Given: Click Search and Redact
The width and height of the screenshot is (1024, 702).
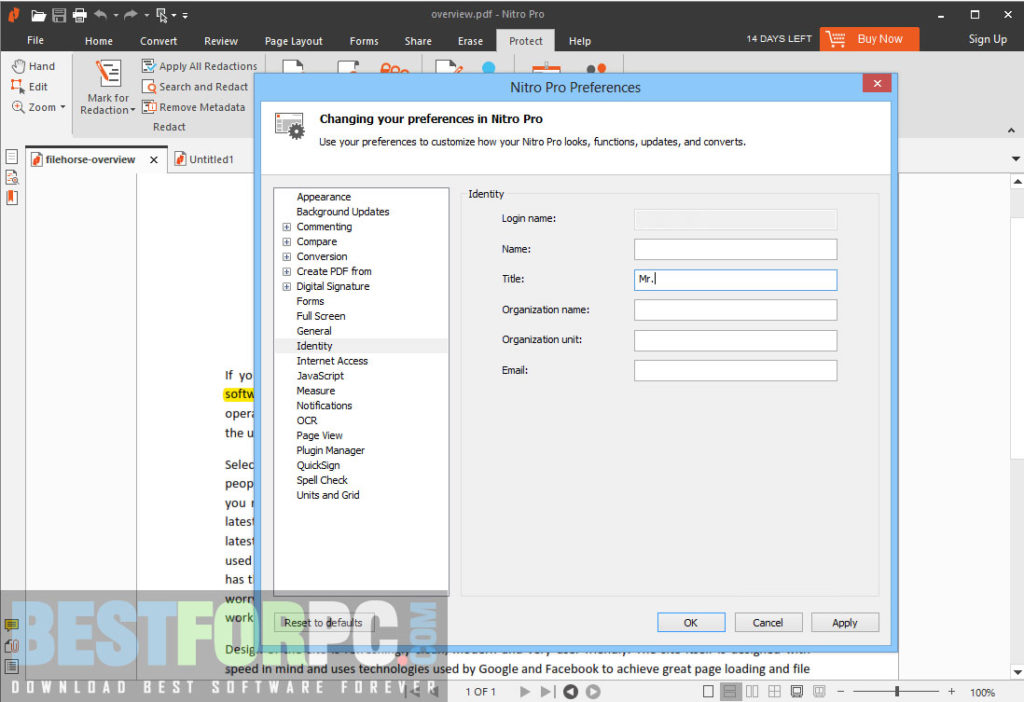Looking at the screenshot, I should point(195,86).
